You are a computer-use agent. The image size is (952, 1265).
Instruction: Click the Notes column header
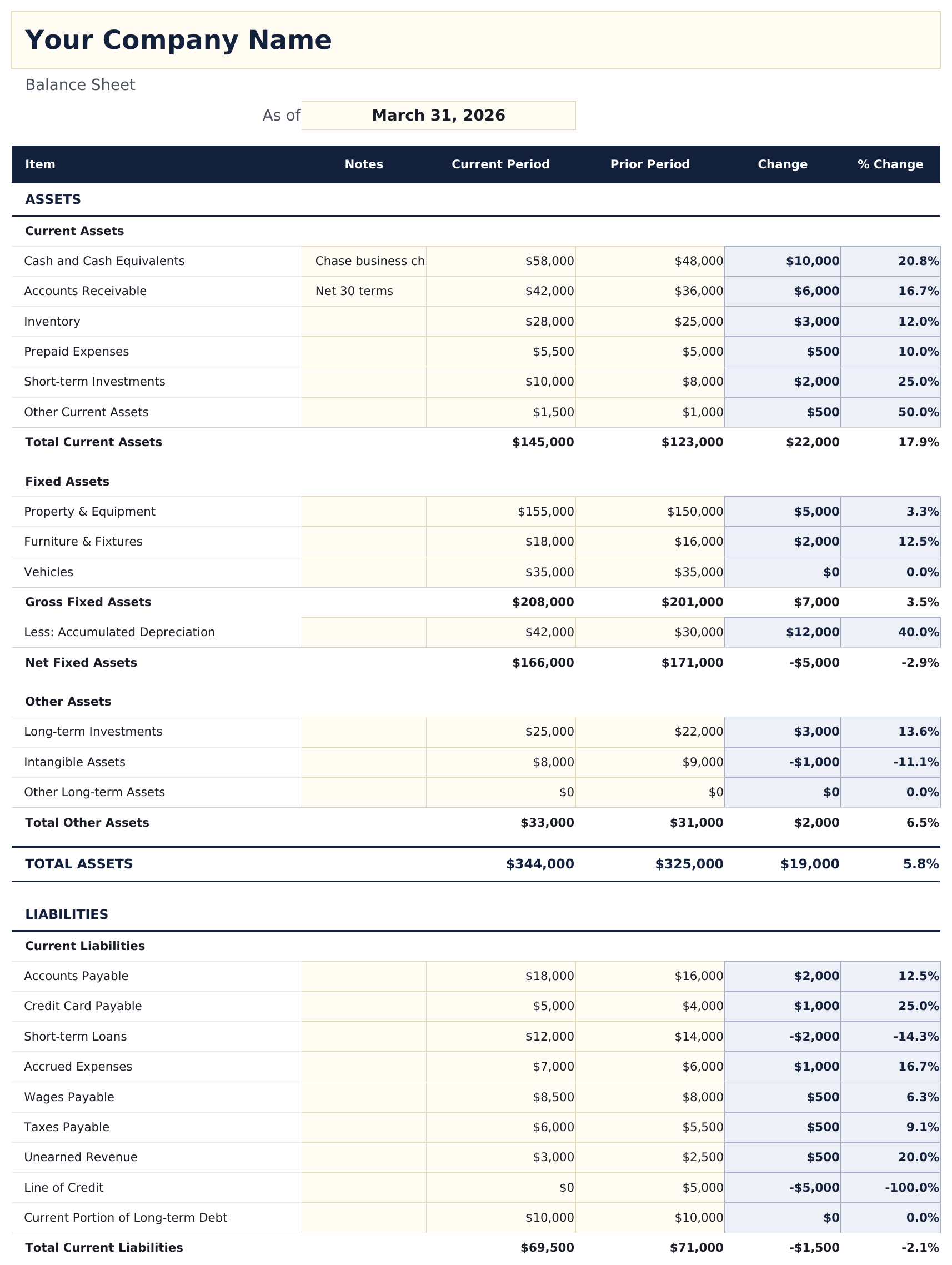coord(364,164)
